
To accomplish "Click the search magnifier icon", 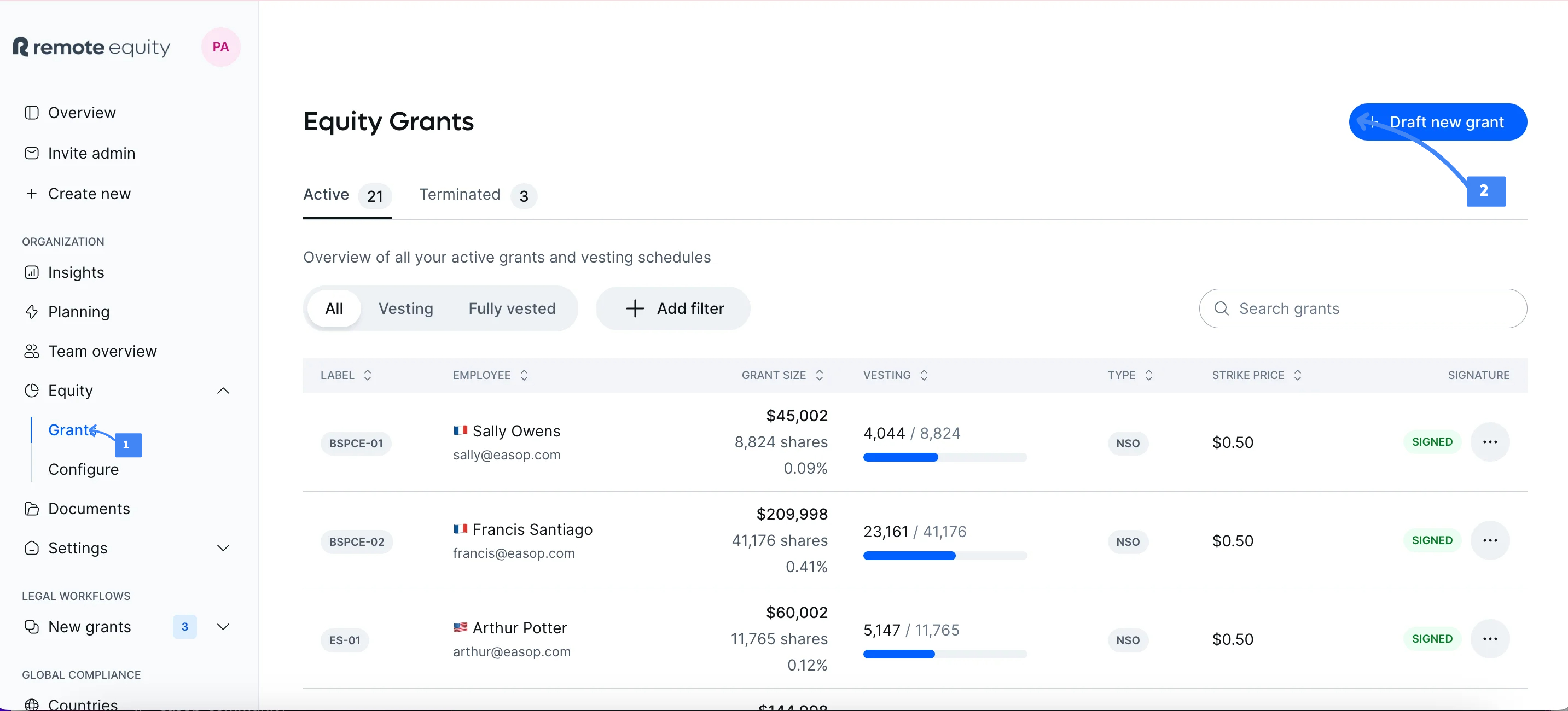I will click(1221, 309).
